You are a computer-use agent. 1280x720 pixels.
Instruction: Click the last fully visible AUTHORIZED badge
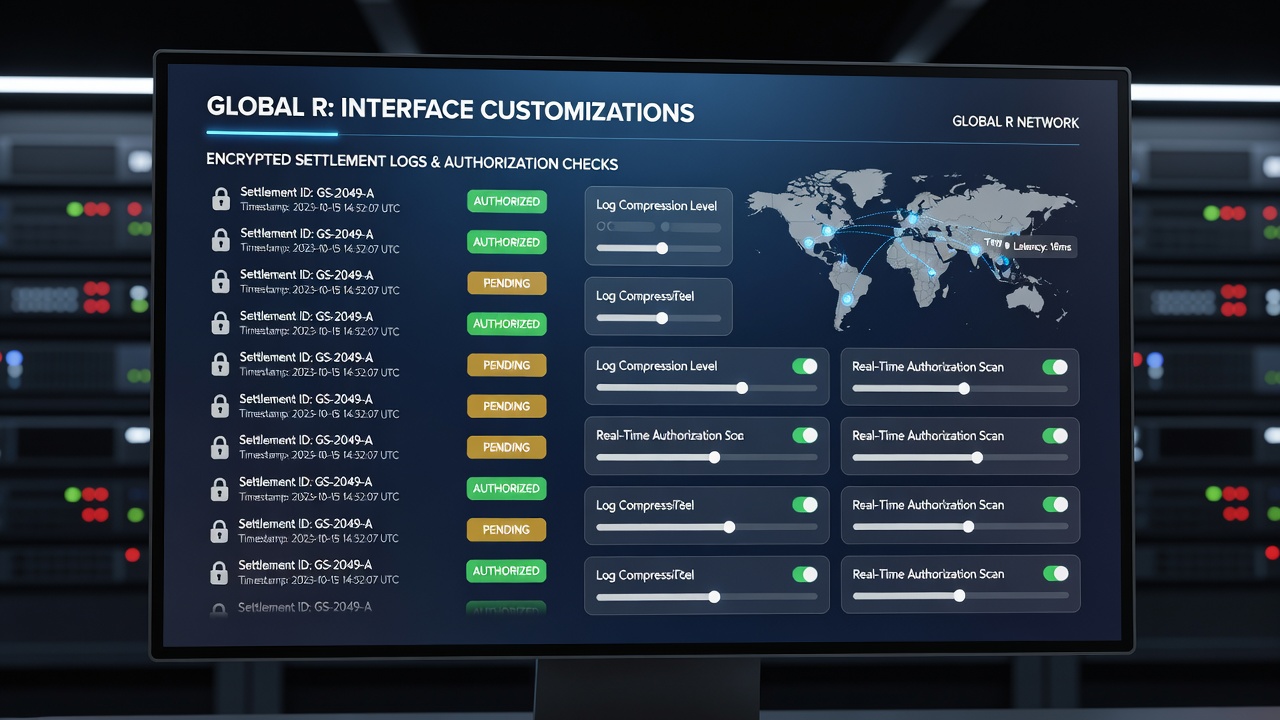[507, 571]
